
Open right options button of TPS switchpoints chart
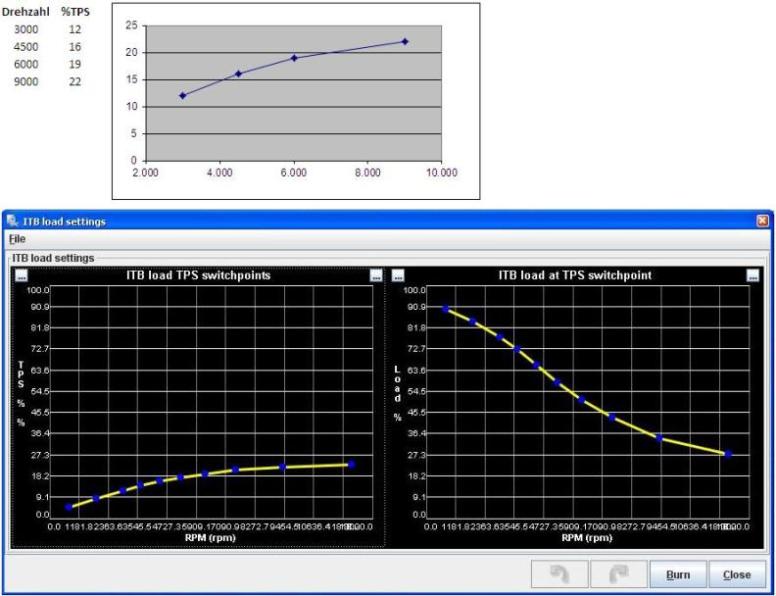click(376, 275)
